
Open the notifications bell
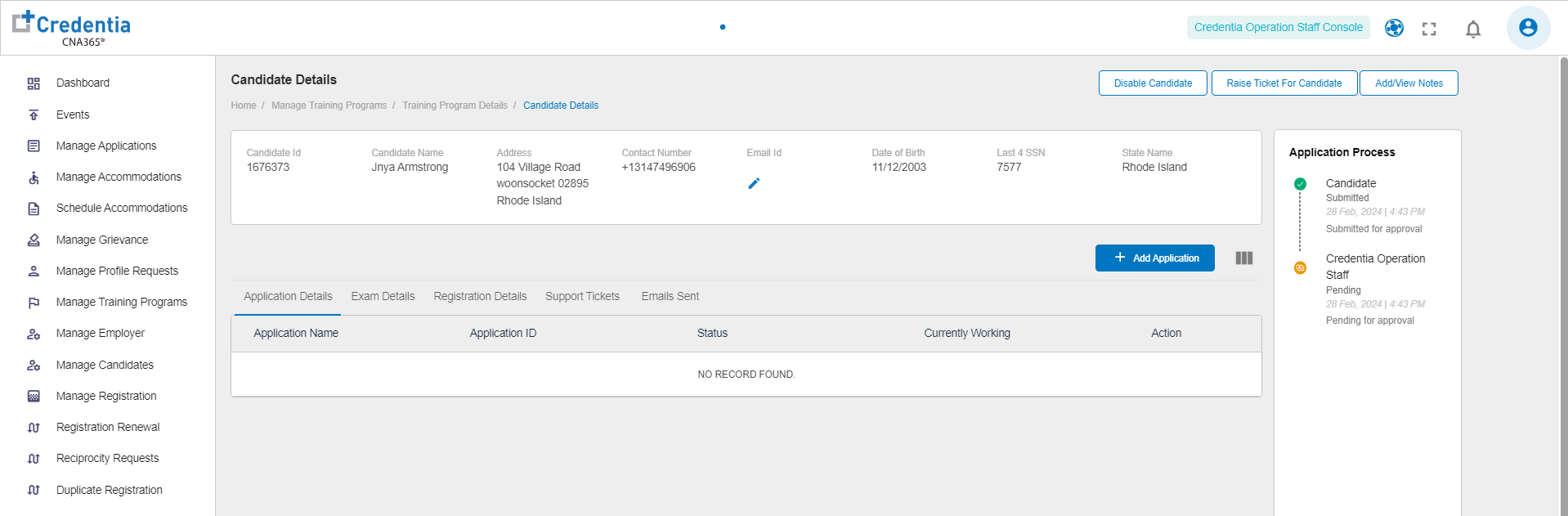1472,29
